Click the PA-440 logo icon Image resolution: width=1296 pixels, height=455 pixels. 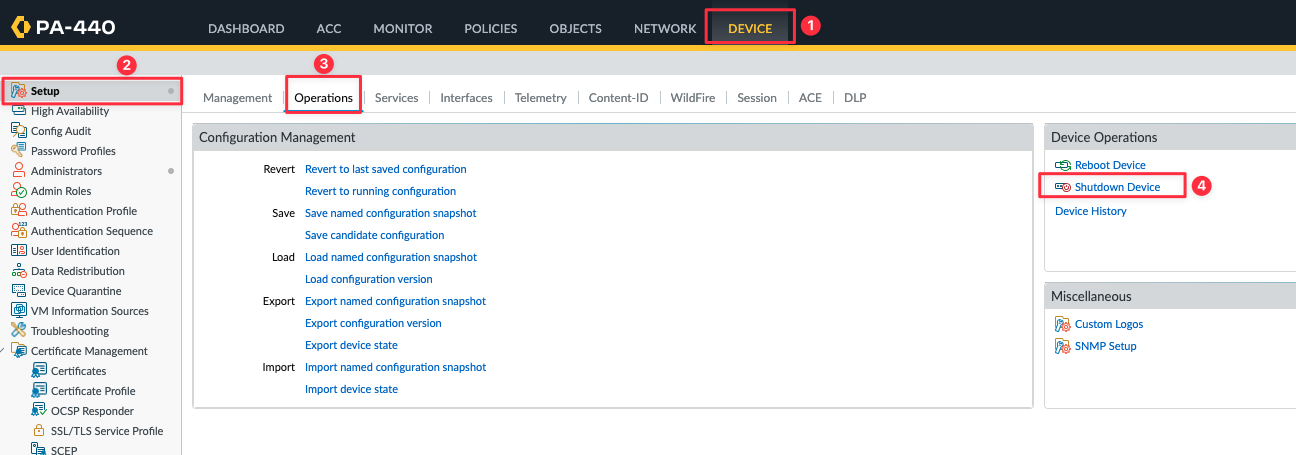[20, 27]
